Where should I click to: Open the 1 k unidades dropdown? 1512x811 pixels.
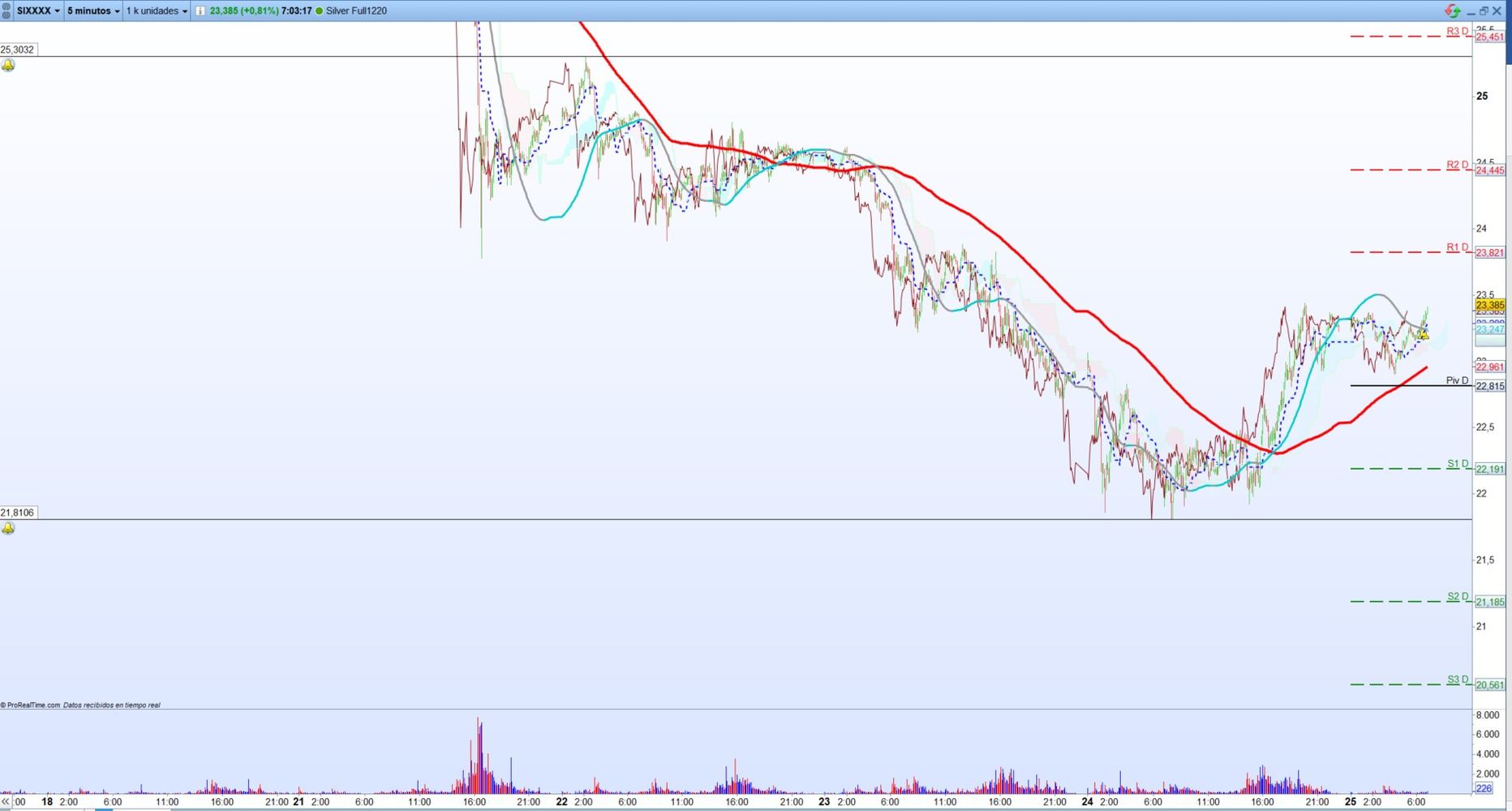click(157, 11)
